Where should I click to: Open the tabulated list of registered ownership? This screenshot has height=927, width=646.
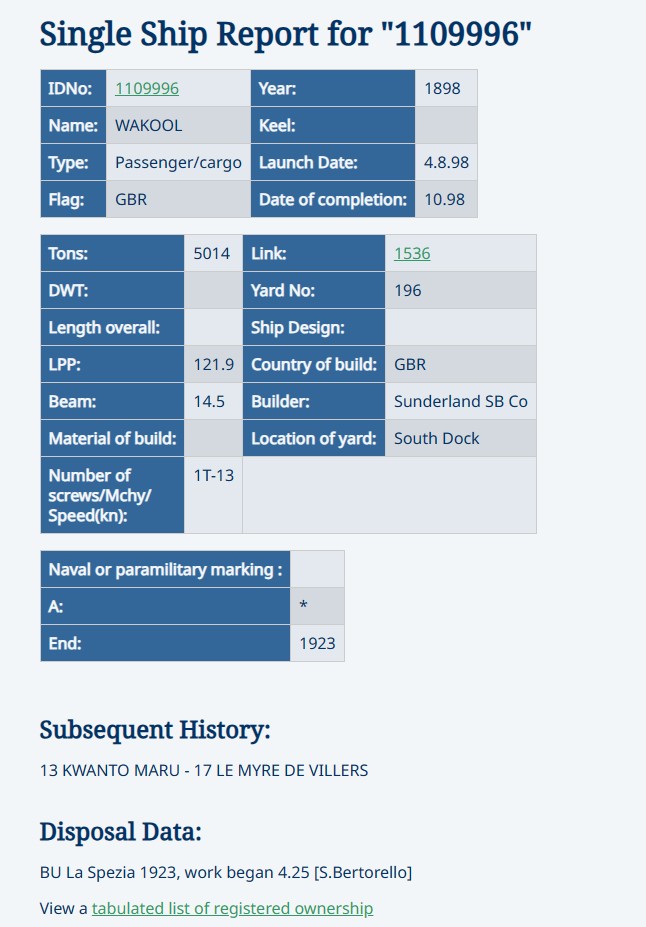tap(232, 908)
